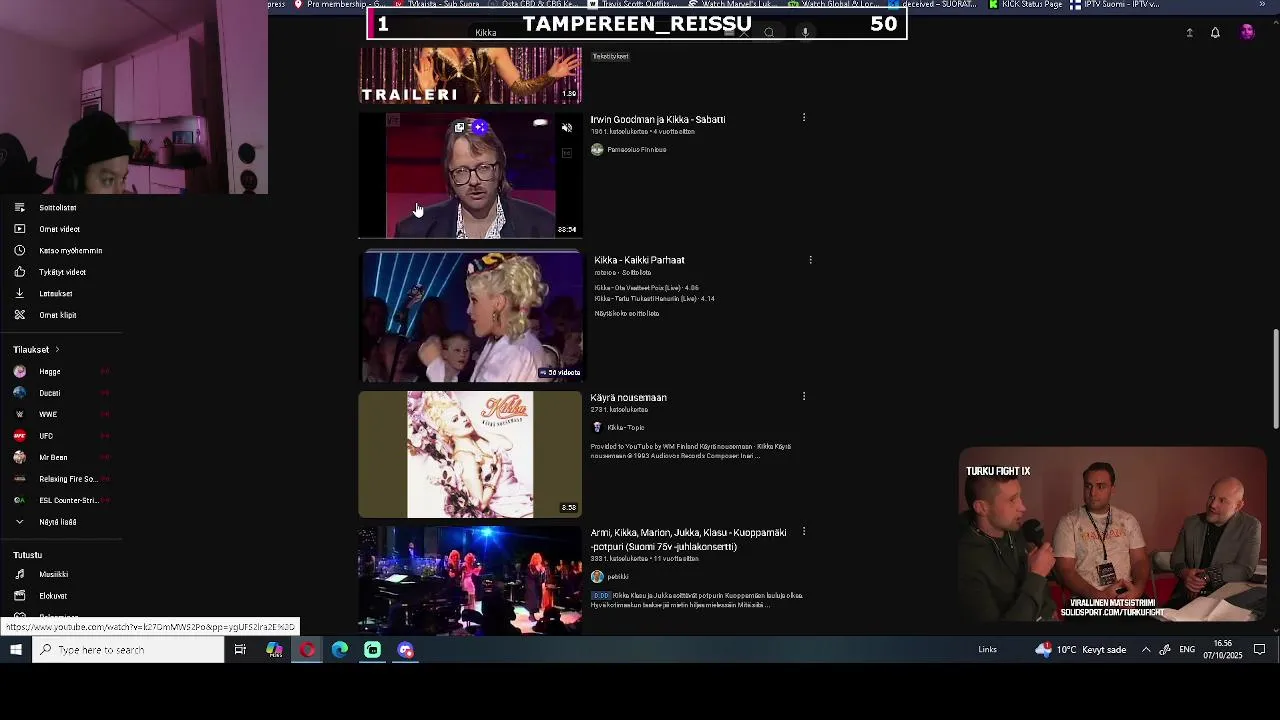Image resolution: width=1280 pixels, height=720 pixels.
Task: Open IPTV Suomi bookmark
Action: tap(1114, 4)
